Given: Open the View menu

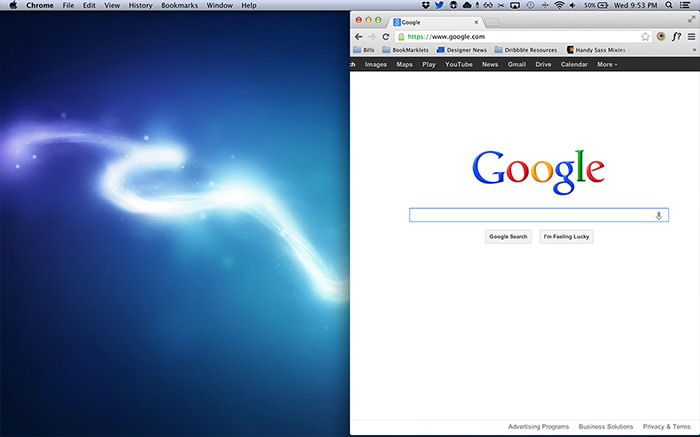Looking at the screenshot, I should point(112,5).
